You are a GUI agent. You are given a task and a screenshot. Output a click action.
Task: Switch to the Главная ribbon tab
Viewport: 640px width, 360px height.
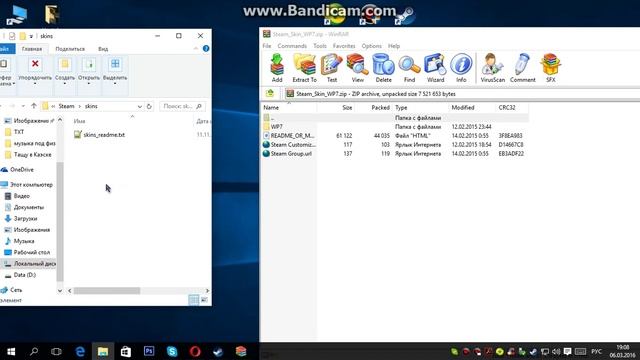pyautogui.click(x=32, y=49)
